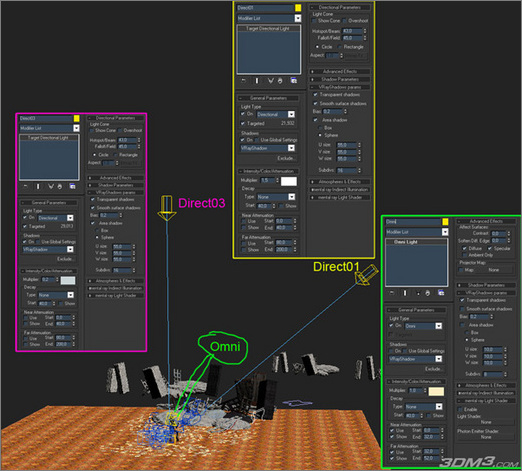This screenshot has width=522, height=471.
Task: Click Remove Modifier trash icon in Direct01 panel
Action: (280, 81)
